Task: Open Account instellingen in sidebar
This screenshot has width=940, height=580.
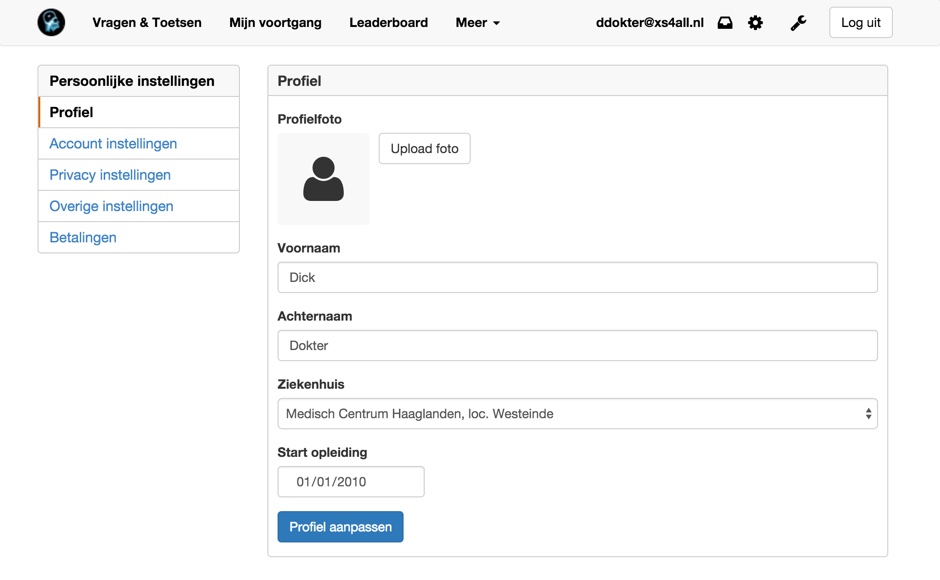Action: [113, 144]
